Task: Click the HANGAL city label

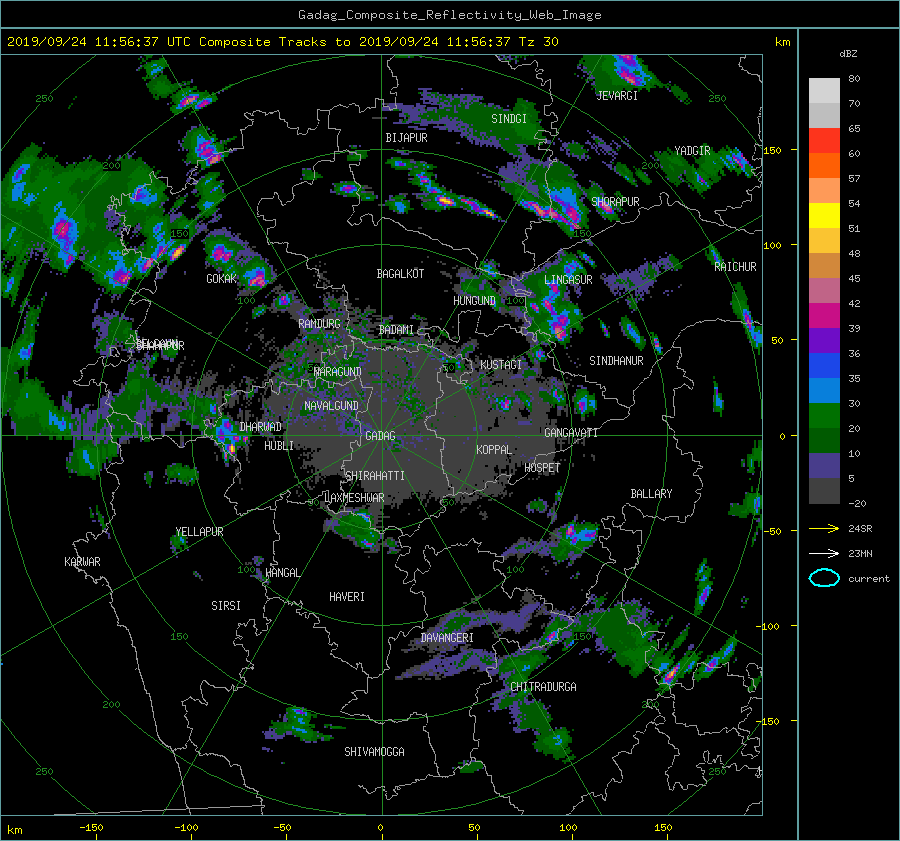Action: tap(282, 573)
